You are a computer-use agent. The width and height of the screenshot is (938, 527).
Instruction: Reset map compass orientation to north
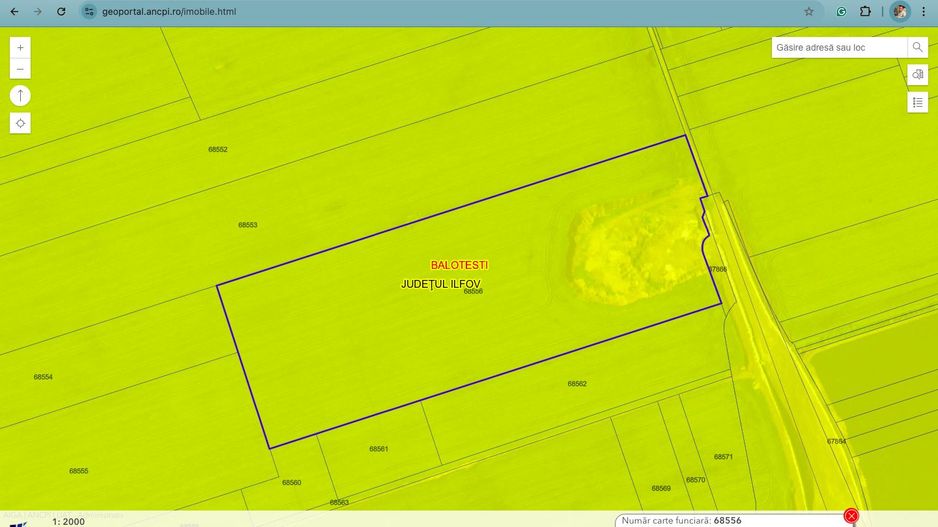click(20, 96)
